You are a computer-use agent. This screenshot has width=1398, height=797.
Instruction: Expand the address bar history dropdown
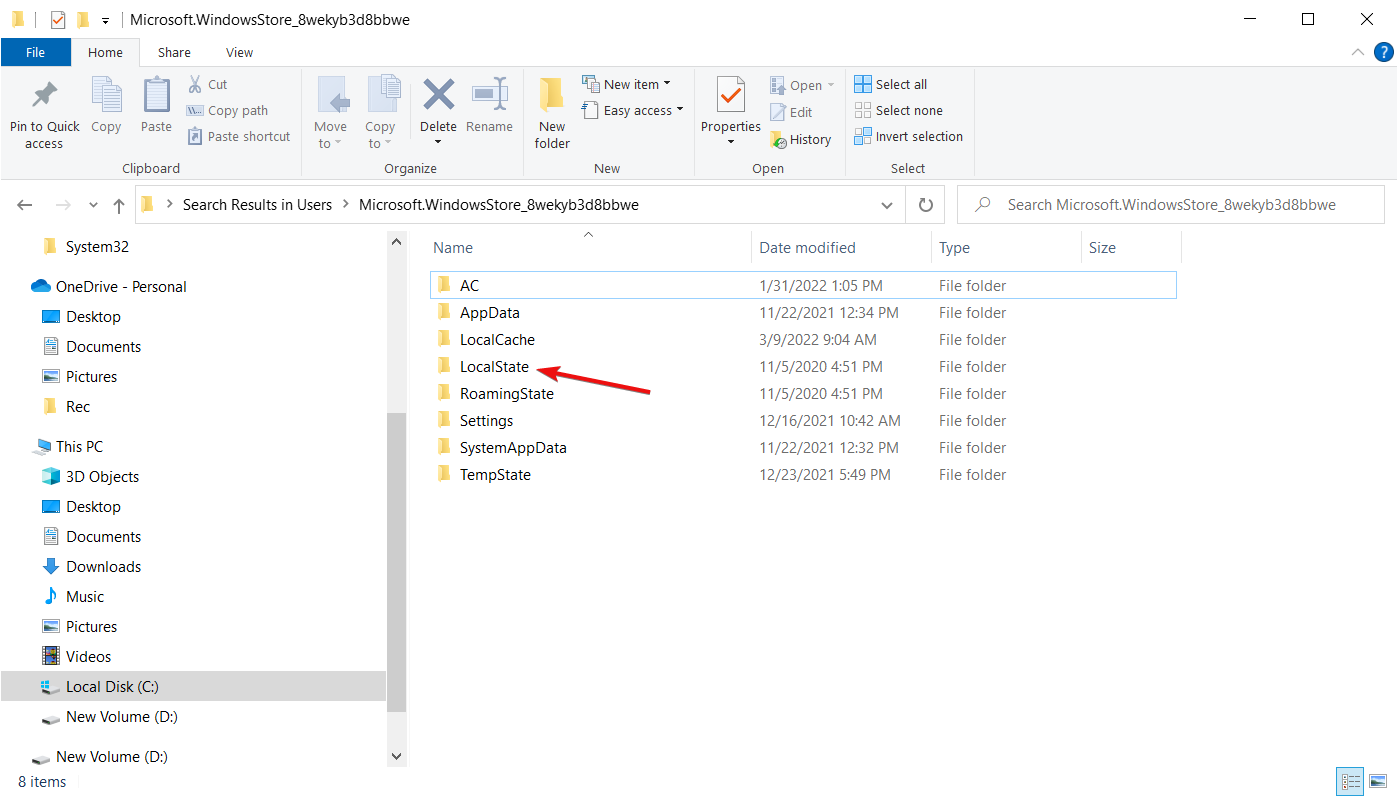[x=886, y=205]
